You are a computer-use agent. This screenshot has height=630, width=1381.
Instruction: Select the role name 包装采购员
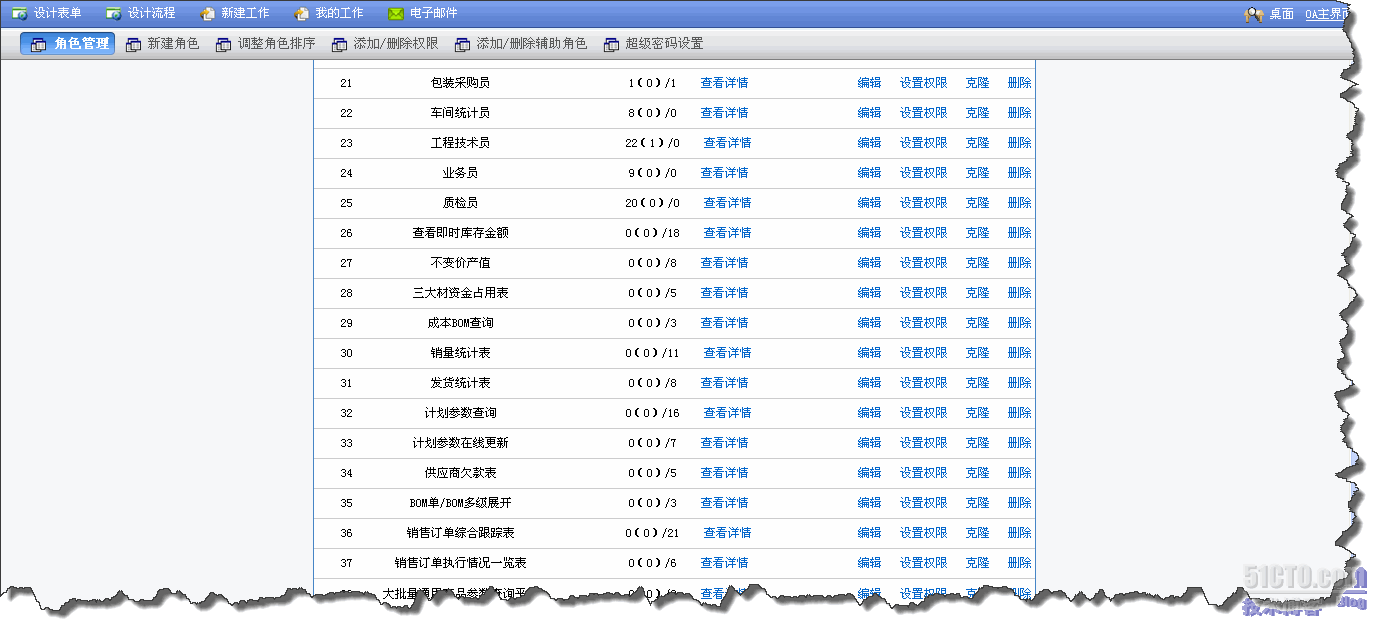coord(460,83)
